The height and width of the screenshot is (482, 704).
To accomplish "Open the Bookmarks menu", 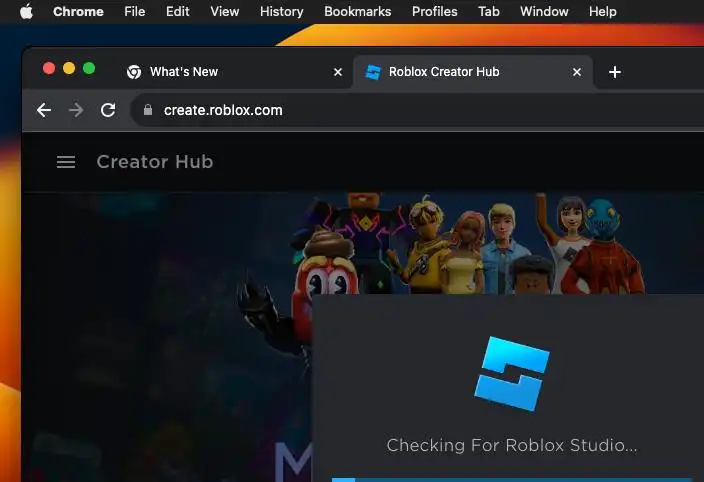I will coord(357,11).
